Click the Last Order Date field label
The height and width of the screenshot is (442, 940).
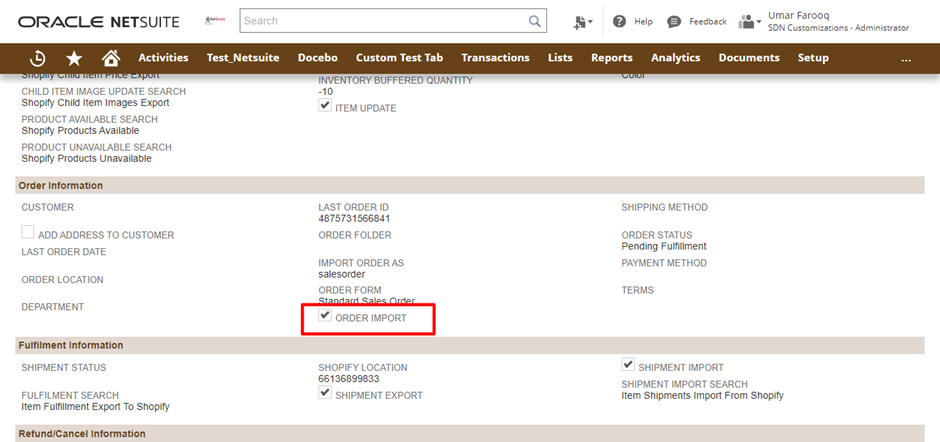click(x=64, y=252)
